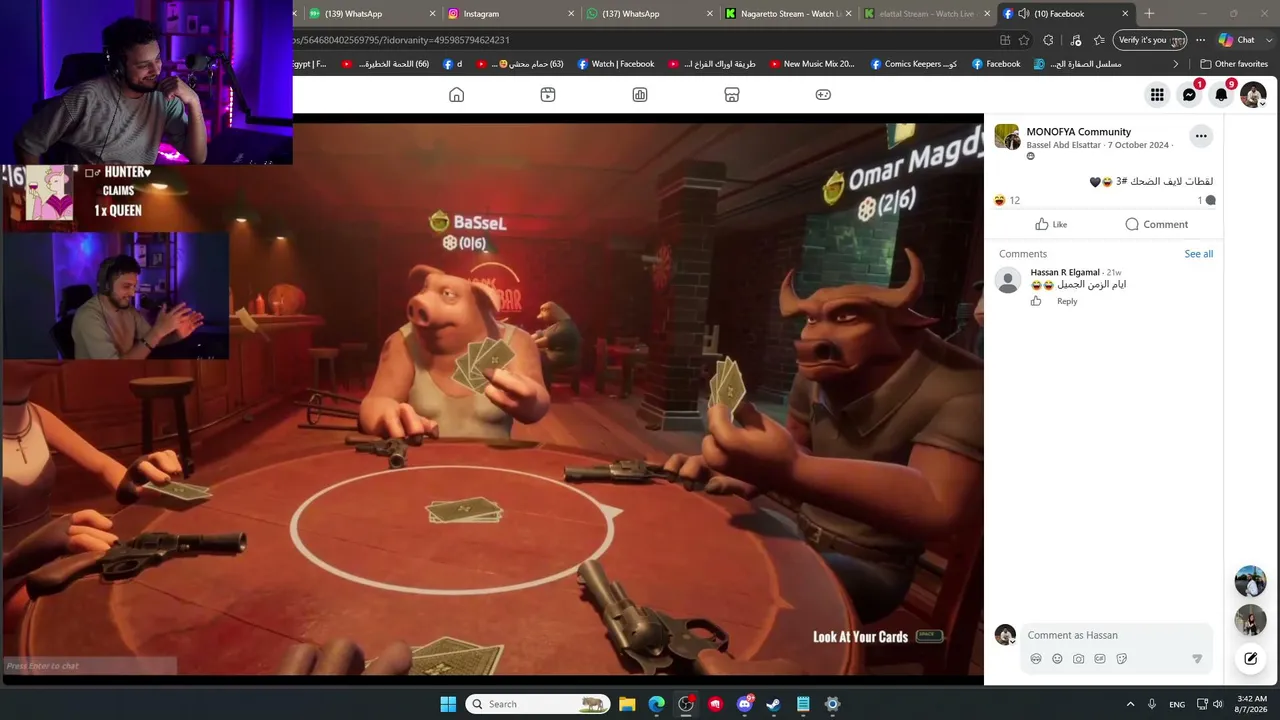This screenshot has width=1280, height=720.
Task: Open the account profile menu
Action: tap(1253, 95)
